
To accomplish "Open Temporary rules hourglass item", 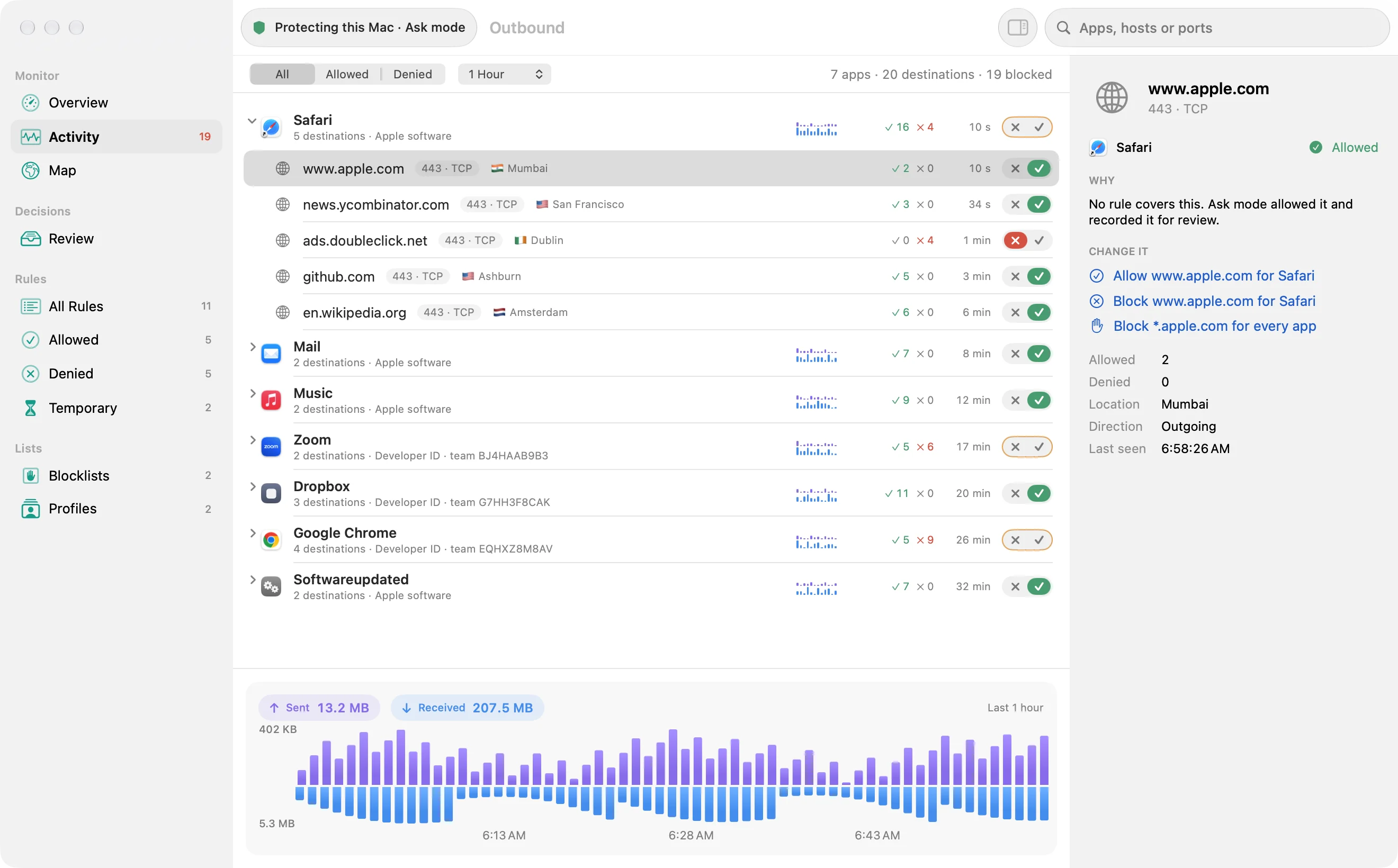I will click(116, 408).
